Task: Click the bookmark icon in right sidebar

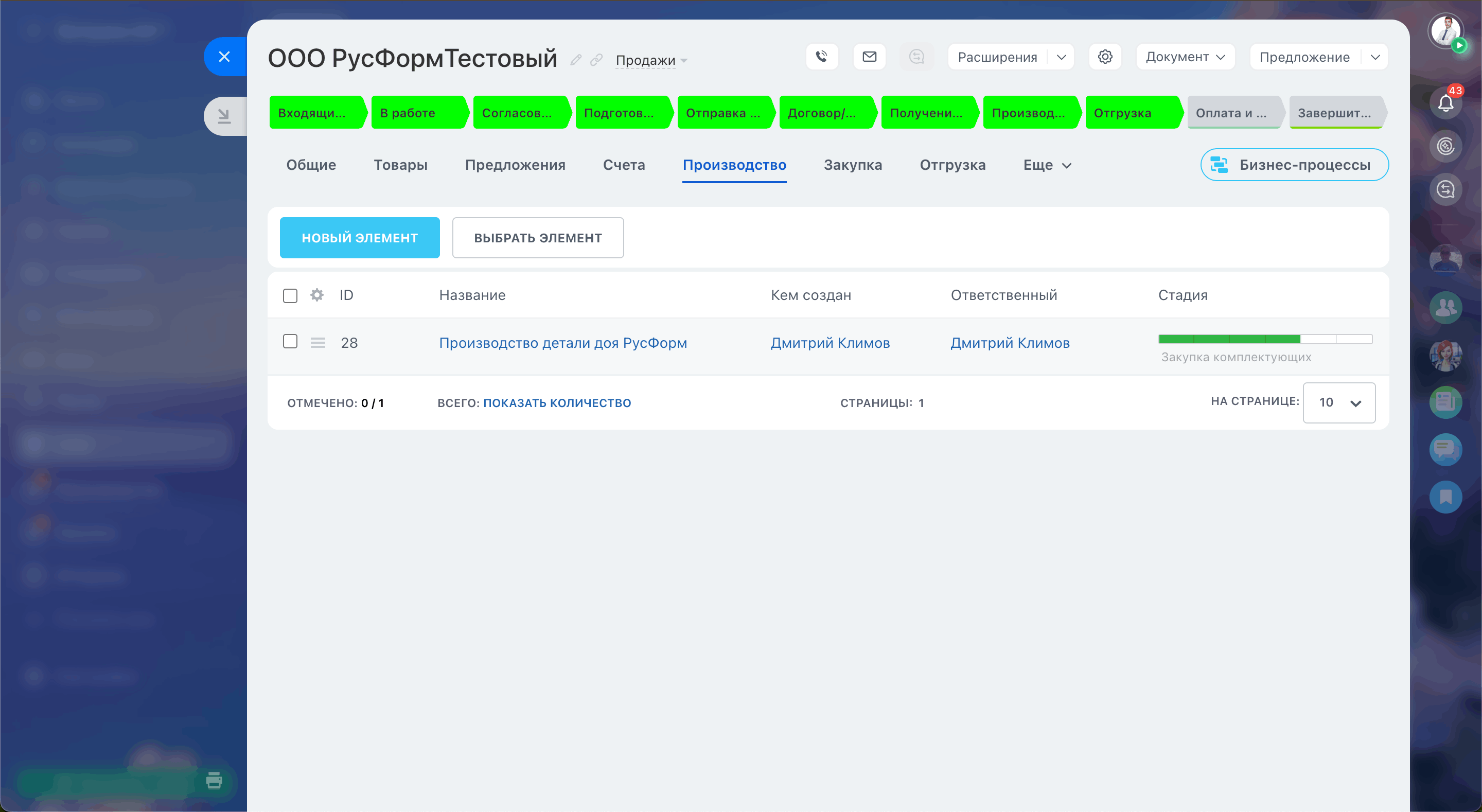Action: click(1445, 497)
